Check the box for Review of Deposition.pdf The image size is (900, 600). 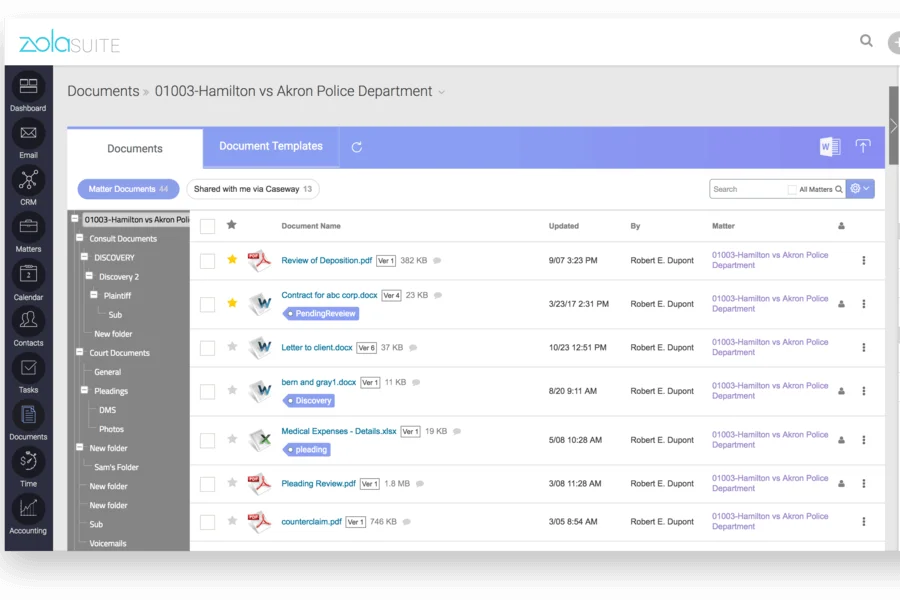207,261
